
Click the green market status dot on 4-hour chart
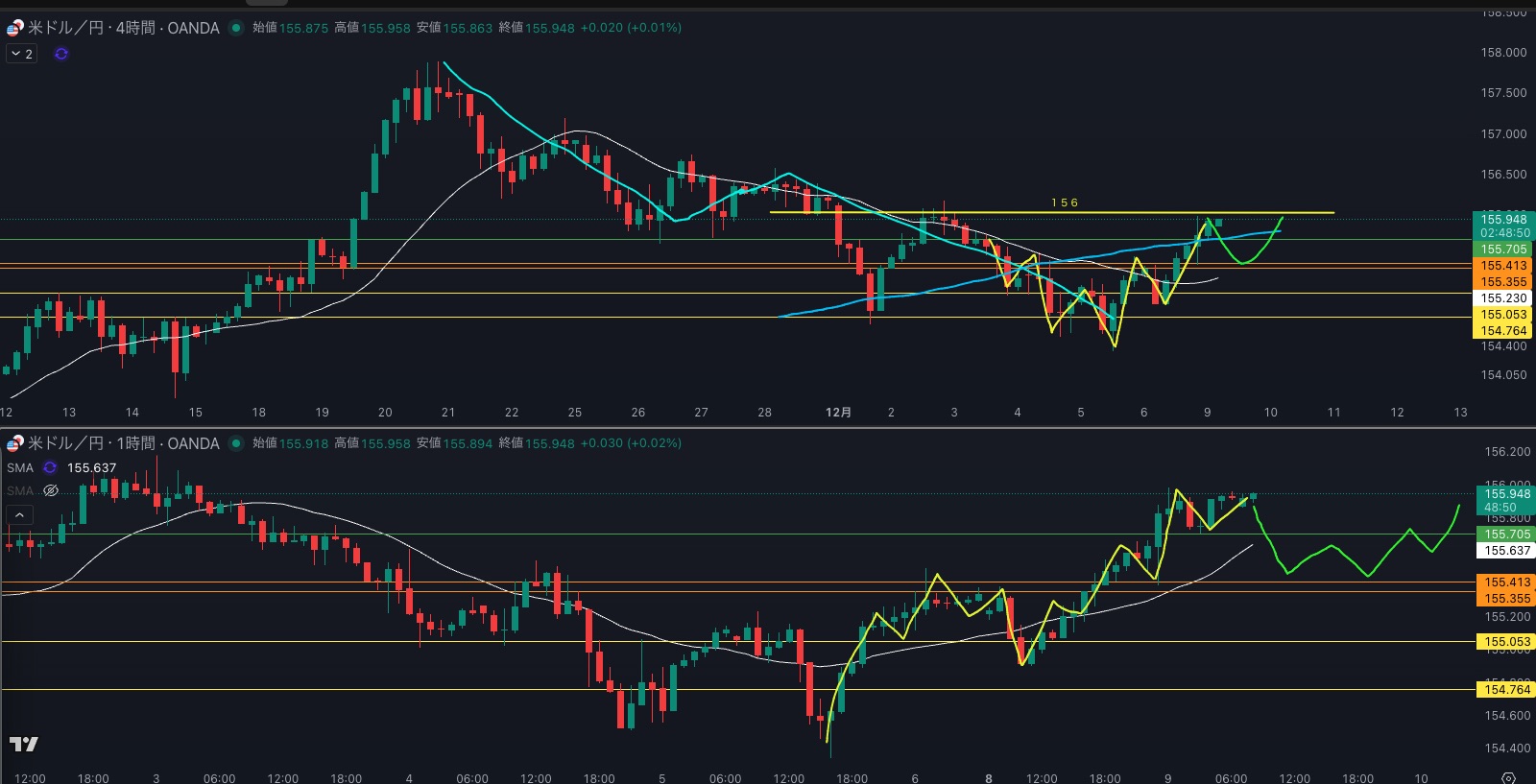(x=236, y=28)
